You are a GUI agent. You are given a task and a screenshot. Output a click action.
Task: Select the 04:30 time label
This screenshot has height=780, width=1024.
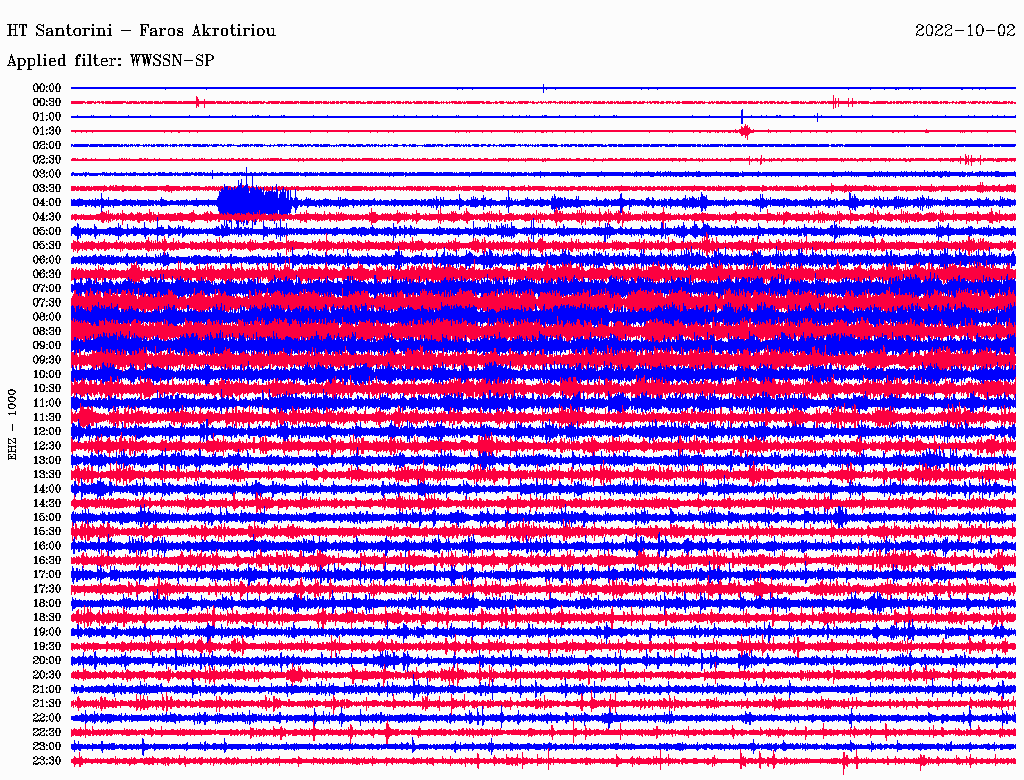coord(47,217)
